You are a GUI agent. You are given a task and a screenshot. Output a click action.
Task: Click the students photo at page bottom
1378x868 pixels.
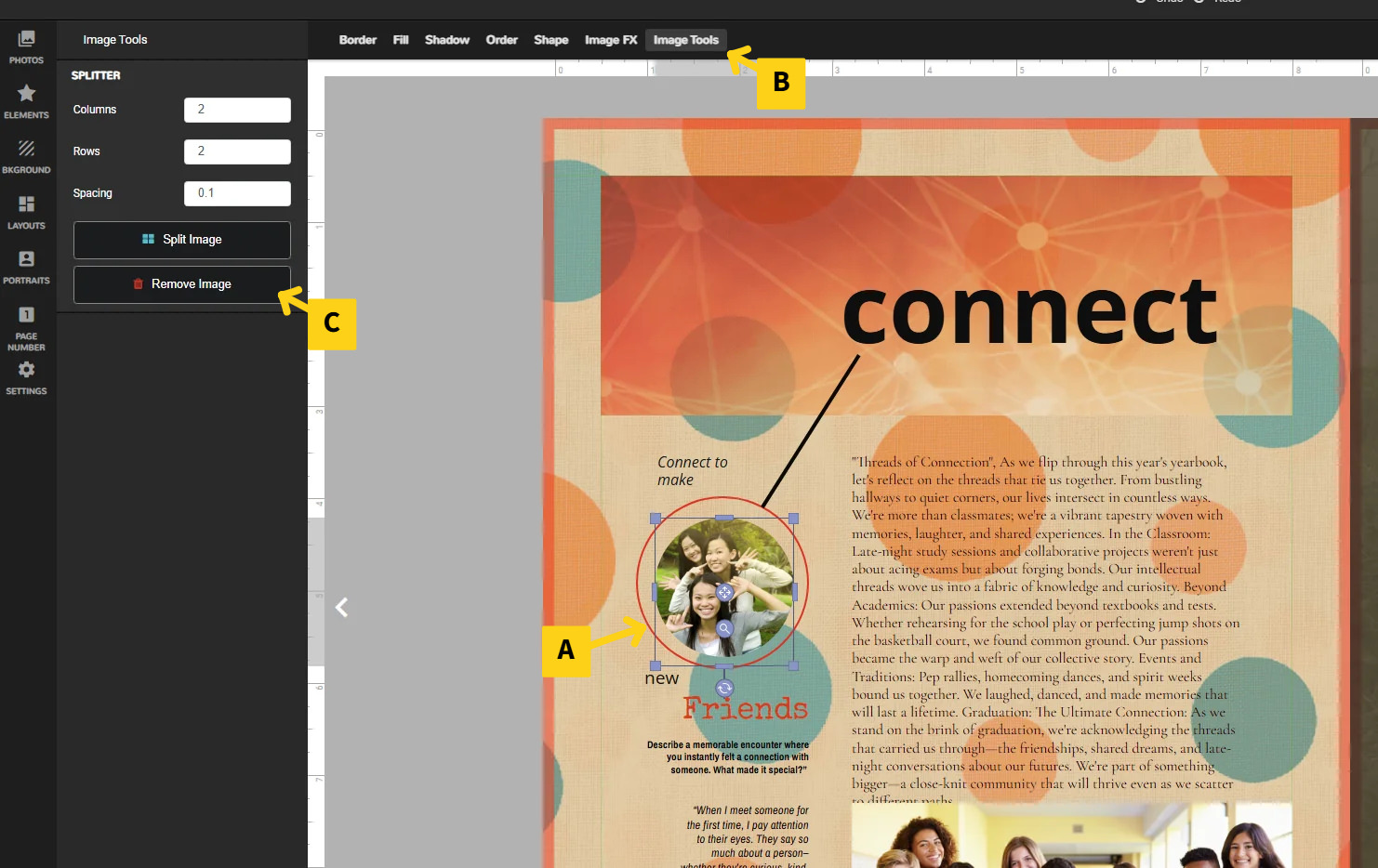pyautogui.click(x=1071, y=835)
